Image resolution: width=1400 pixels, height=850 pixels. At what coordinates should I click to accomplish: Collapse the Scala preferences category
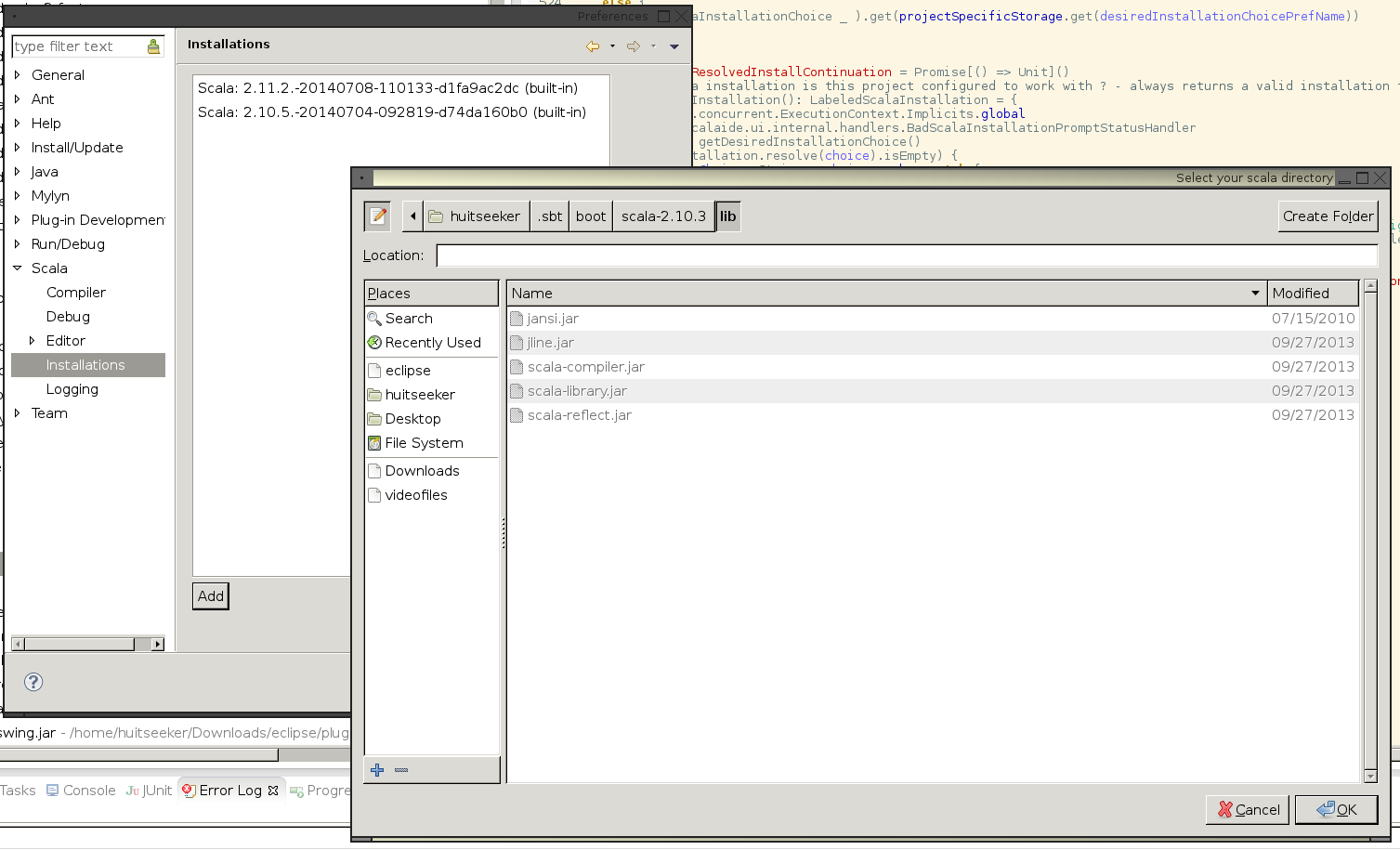(18, 268)
